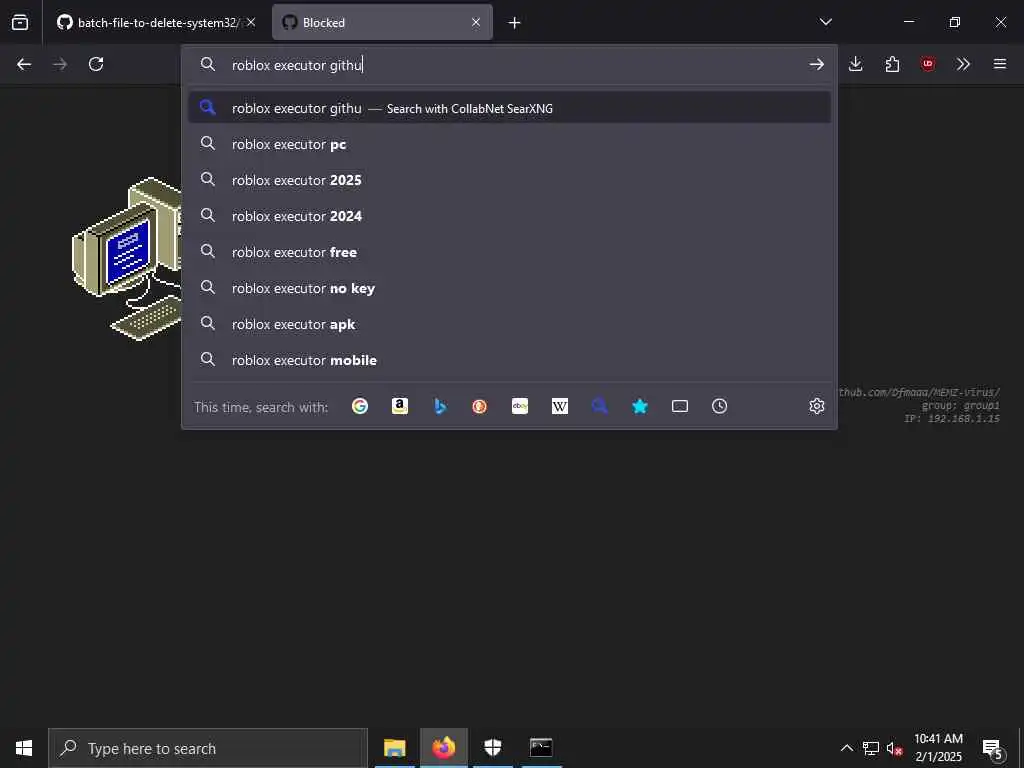Search in Bookmarks star icon

pyautogui.click(x=640, y=406)
